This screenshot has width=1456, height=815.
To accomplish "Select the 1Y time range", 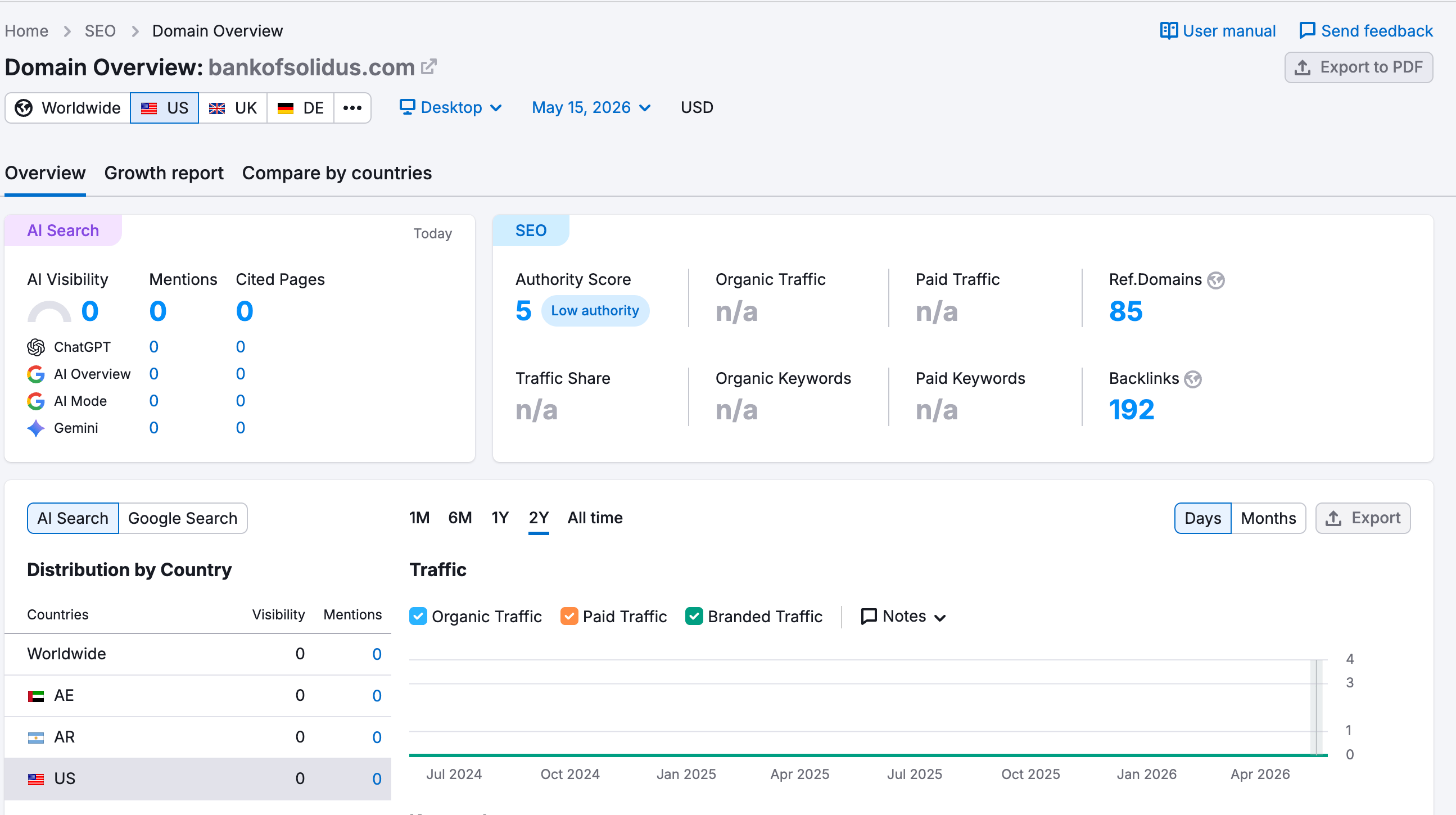I will 500,518.
